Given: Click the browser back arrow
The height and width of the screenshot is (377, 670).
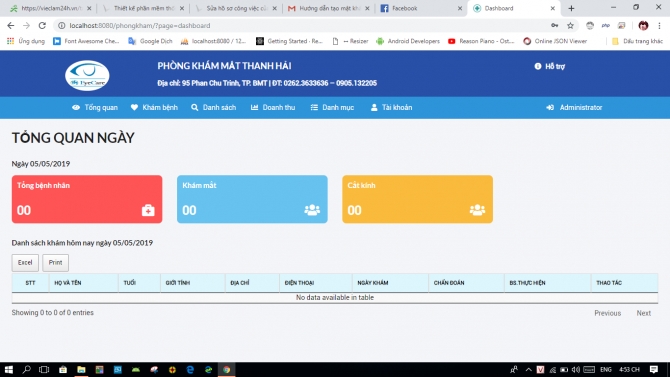Looking at the screenshot, I should tap(11, 26).
